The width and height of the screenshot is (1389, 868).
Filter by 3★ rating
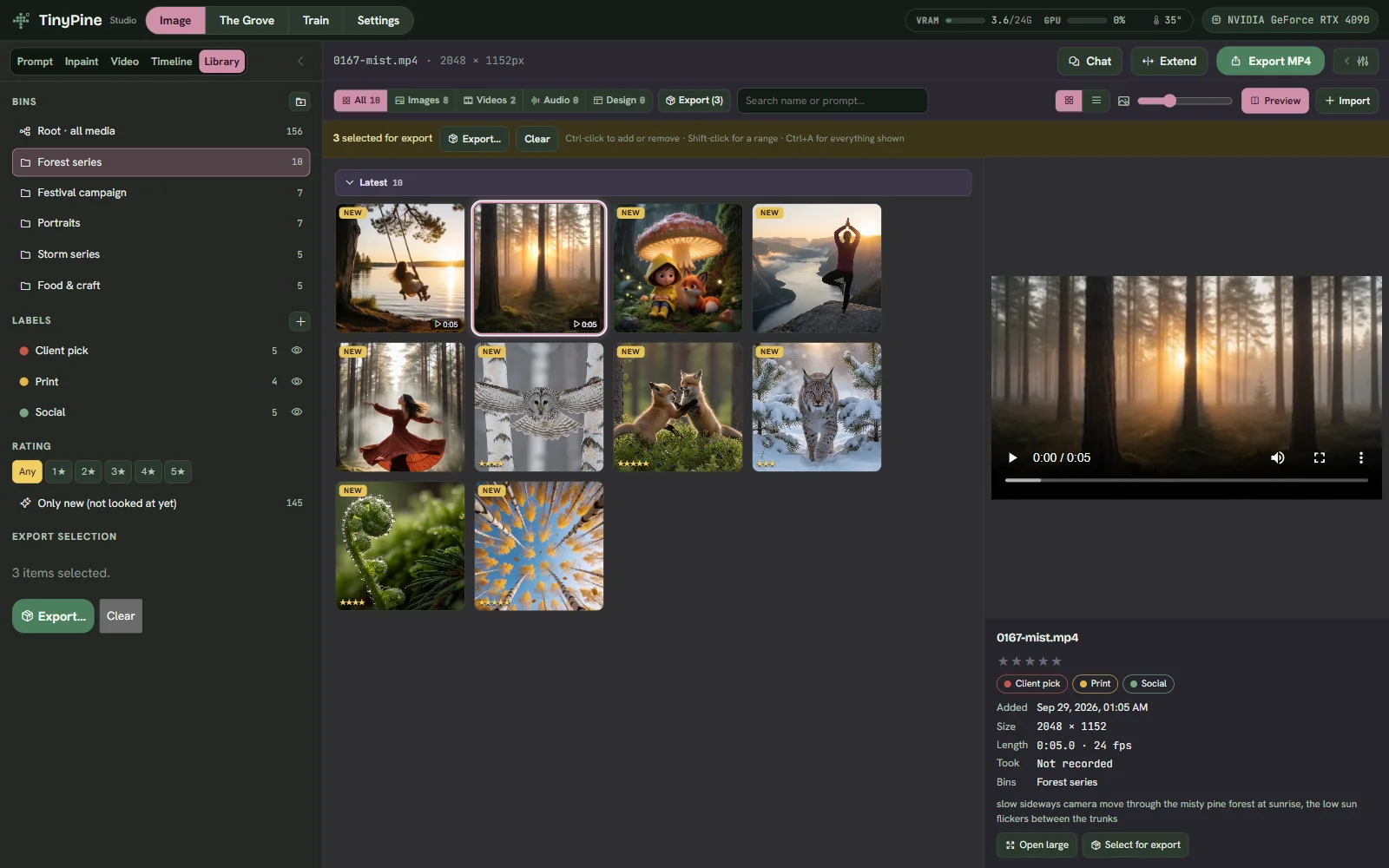tap(118, 471)
